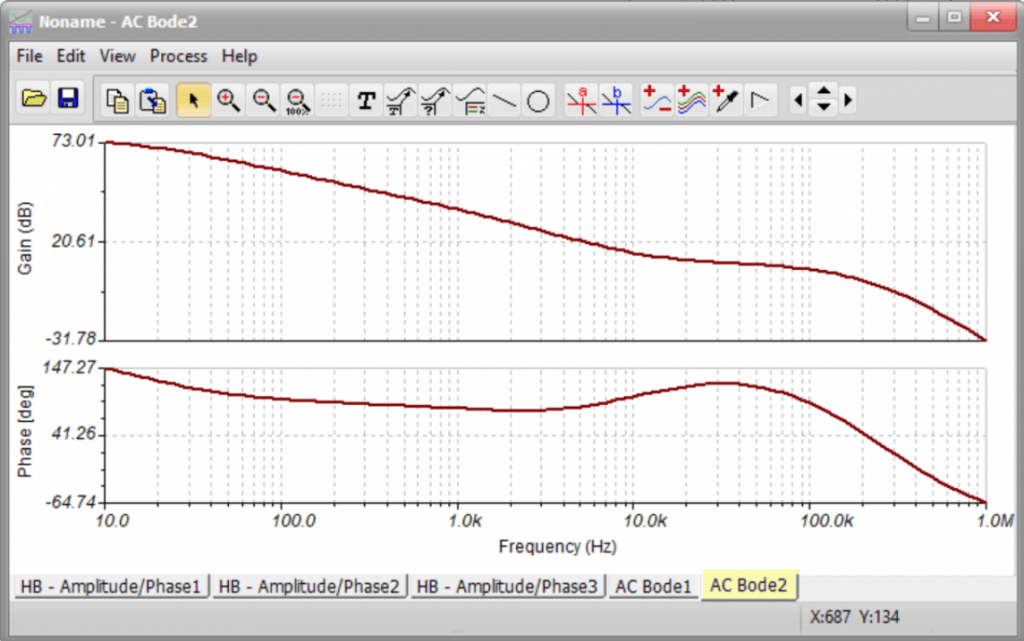Open the File menu

[30, 56]
